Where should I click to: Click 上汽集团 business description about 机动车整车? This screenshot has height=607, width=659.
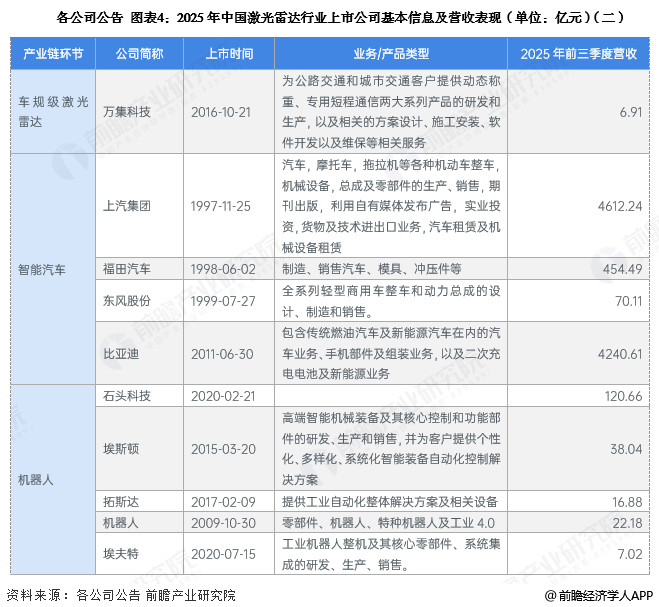[391, 206]
